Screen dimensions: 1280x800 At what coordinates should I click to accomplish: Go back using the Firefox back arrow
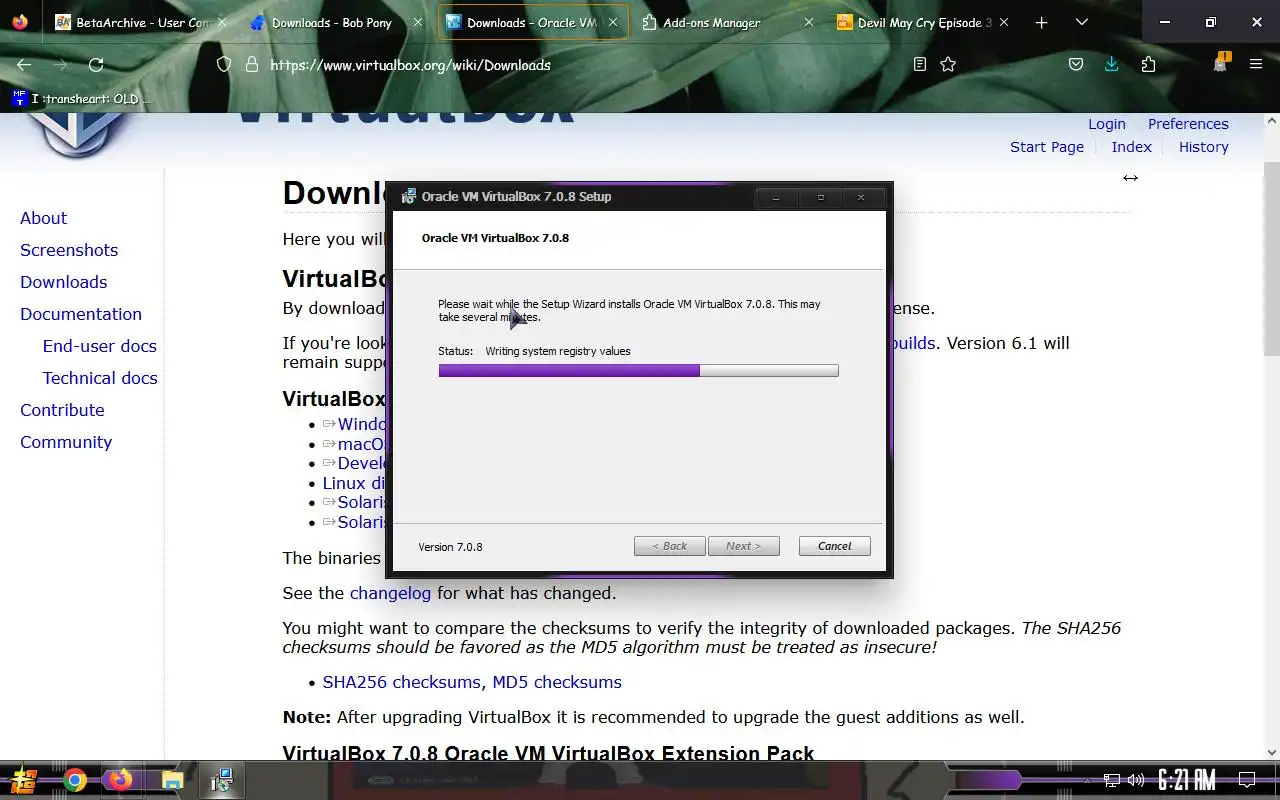(24, 64)
